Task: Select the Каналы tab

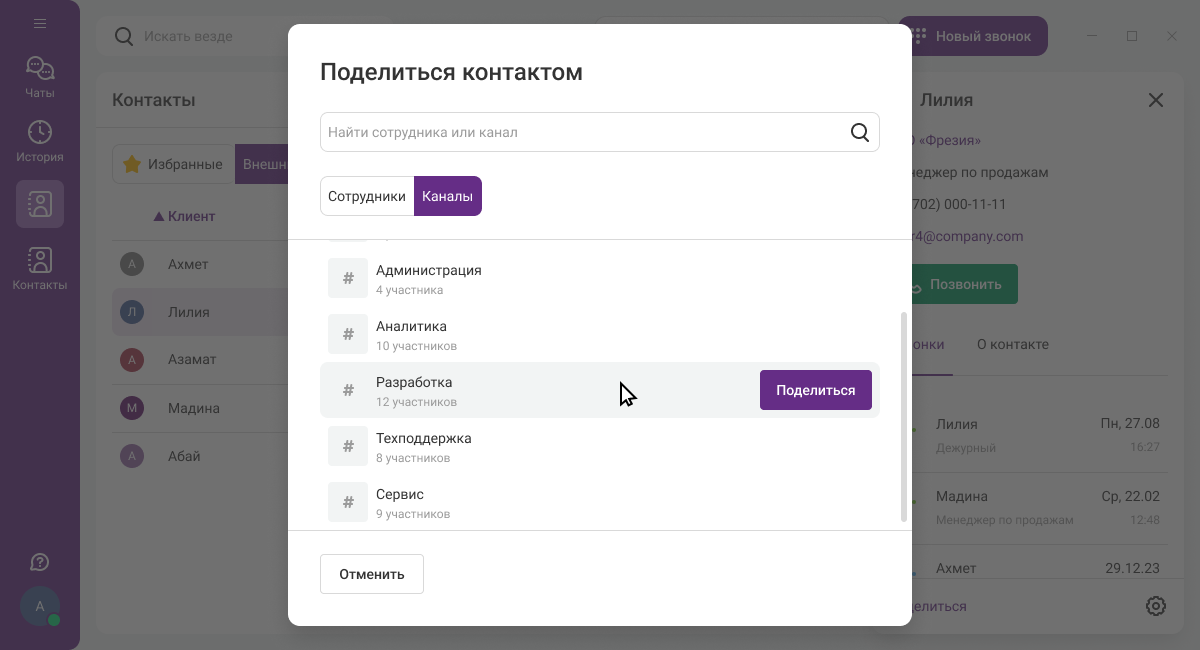Action: point(447,196)
